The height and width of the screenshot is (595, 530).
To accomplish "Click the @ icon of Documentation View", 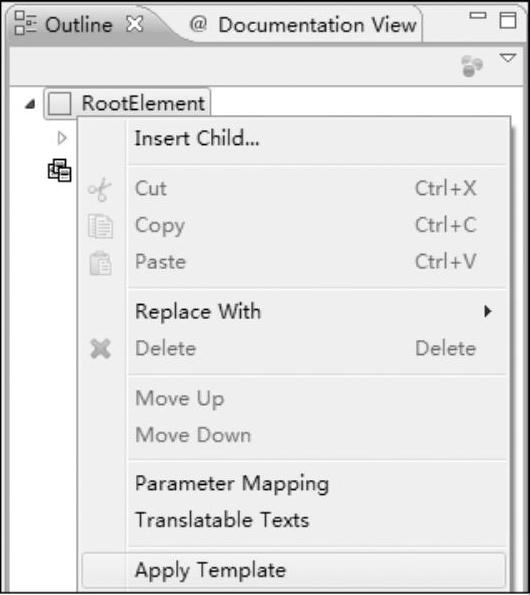I will (x=198, y=24).
